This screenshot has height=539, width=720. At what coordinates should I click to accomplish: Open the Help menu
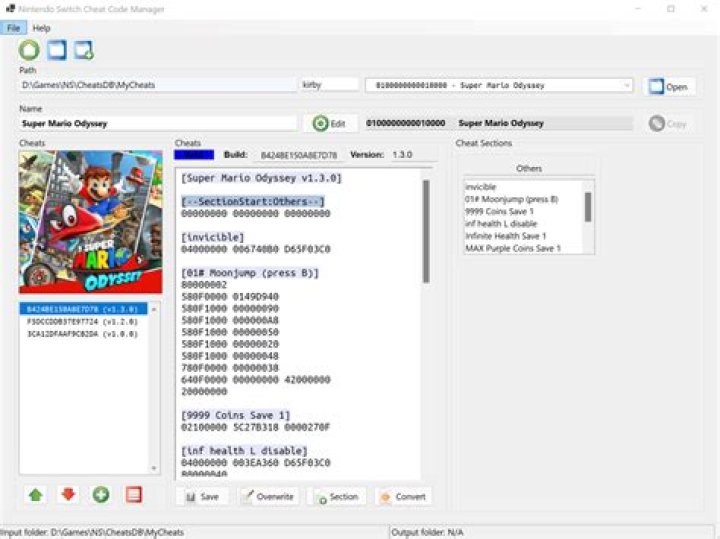click(41, 28)
